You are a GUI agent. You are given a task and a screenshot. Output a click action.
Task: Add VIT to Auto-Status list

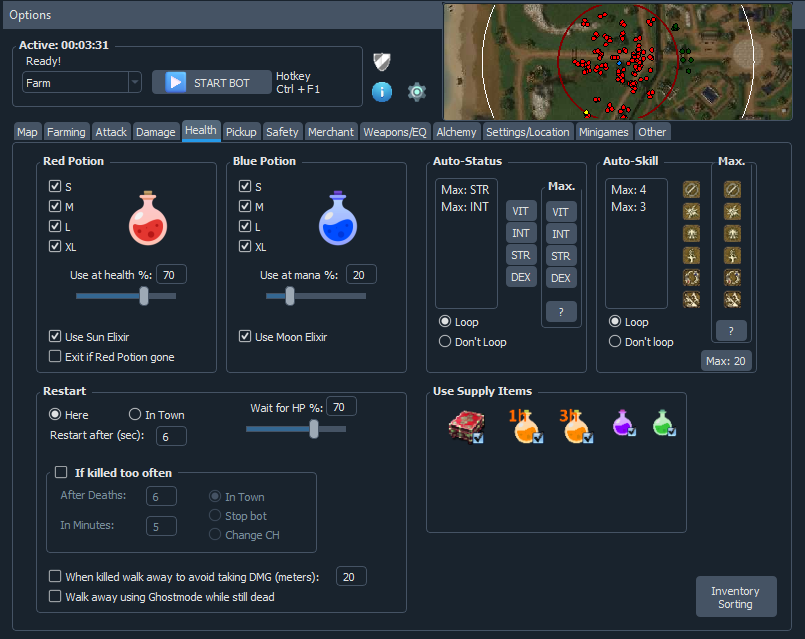tap(521, 211)
